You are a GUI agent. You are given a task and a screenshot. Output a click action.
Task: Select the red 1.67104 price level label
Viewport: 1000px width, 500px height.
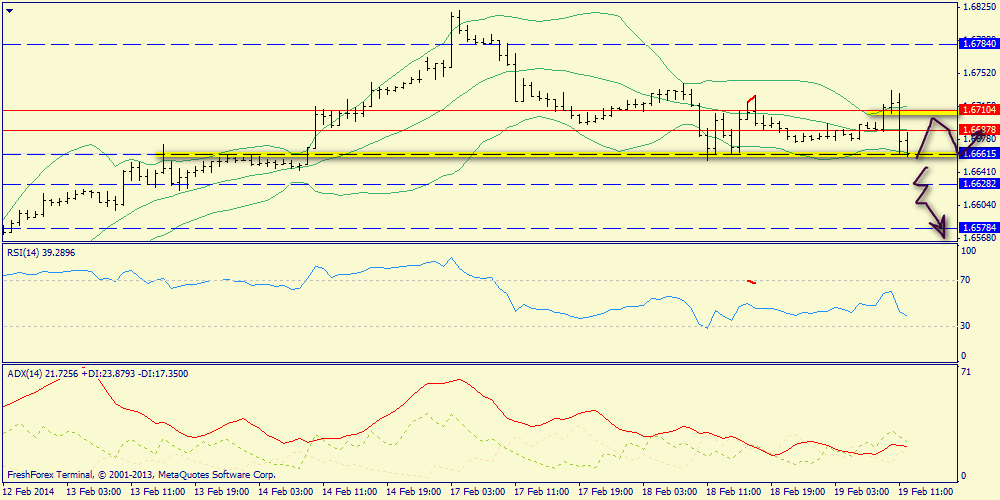(x=978, y=110)
